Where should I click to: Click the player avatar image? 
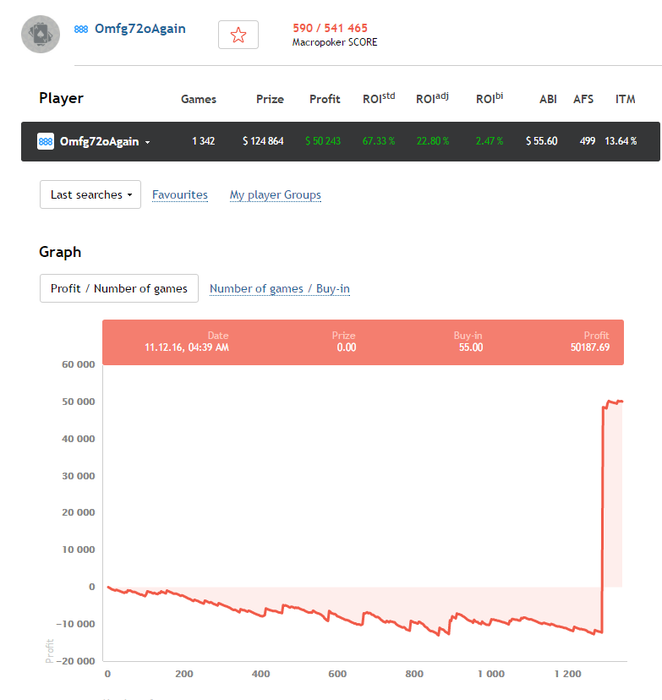41,34
